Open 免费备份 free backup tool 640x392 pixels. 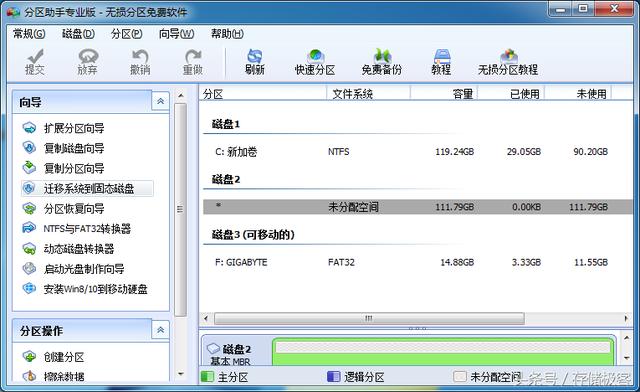tap(382, 62)
